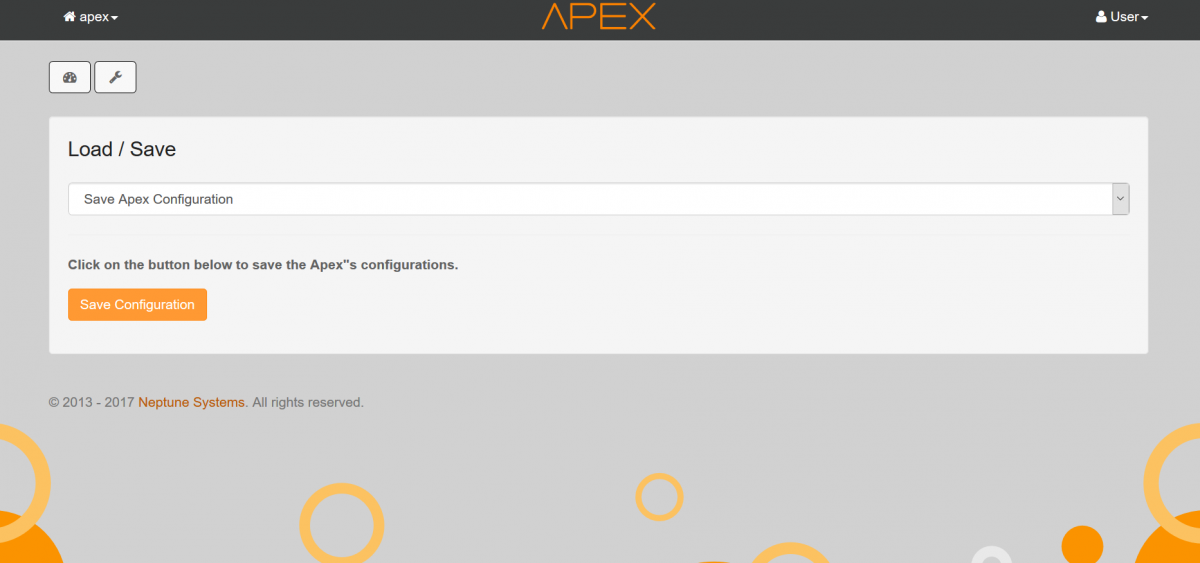Image resolution: width=1200 pixels, height=563 pixels.
Task: Click the APEX logo in the header
Action: [x=599, y=16]
